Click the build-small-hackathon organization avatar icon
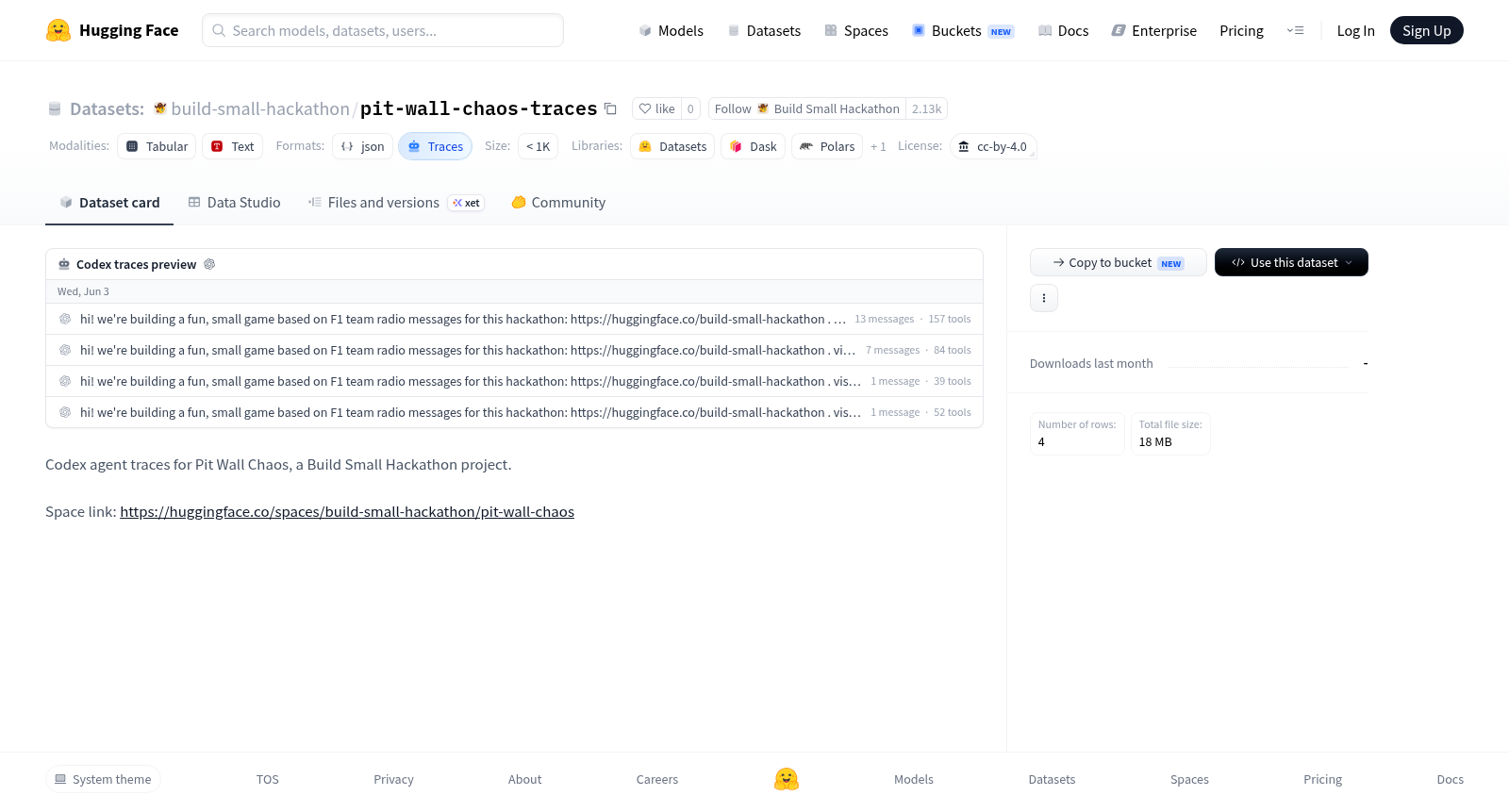 coord(160,108)
